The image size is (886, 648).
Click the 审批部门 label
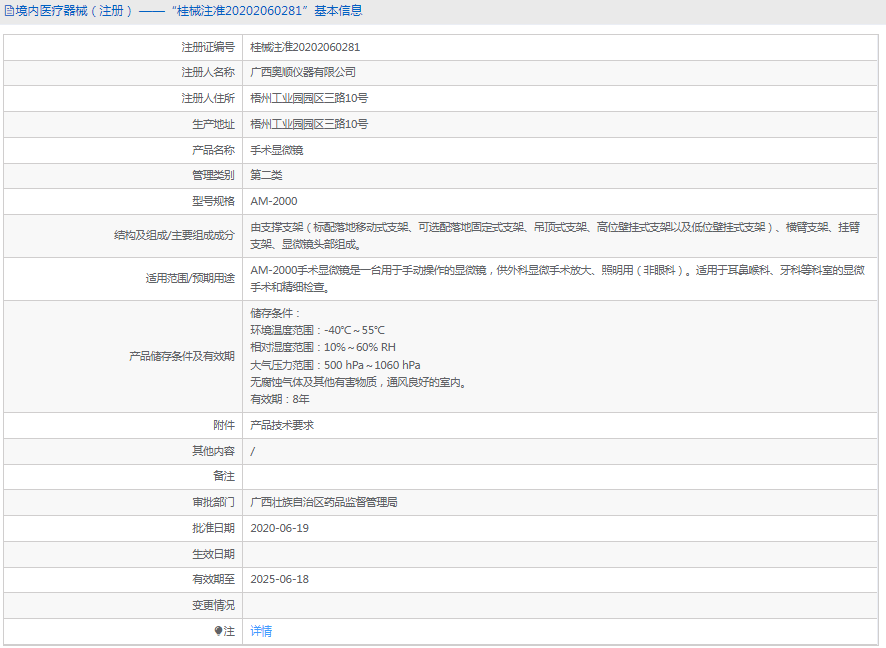[x=213, y=502]
